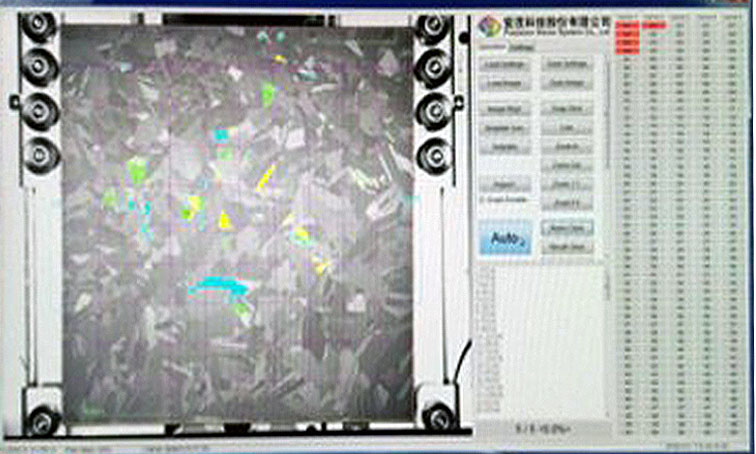Open the Settings tab
Screen dimensions: 756x454
(x=522, y=46)
